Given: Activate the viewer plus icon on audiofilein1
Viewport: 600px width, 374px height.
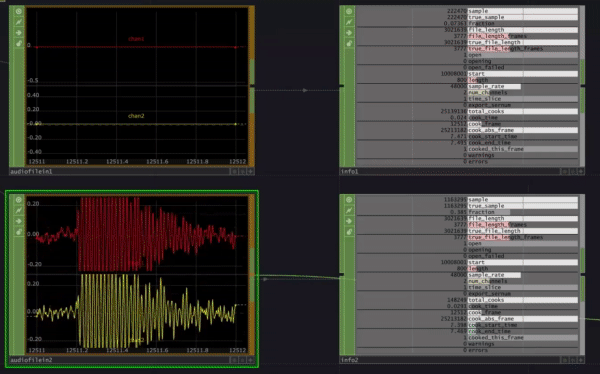Looking at the screenshot, I should 251,171.
